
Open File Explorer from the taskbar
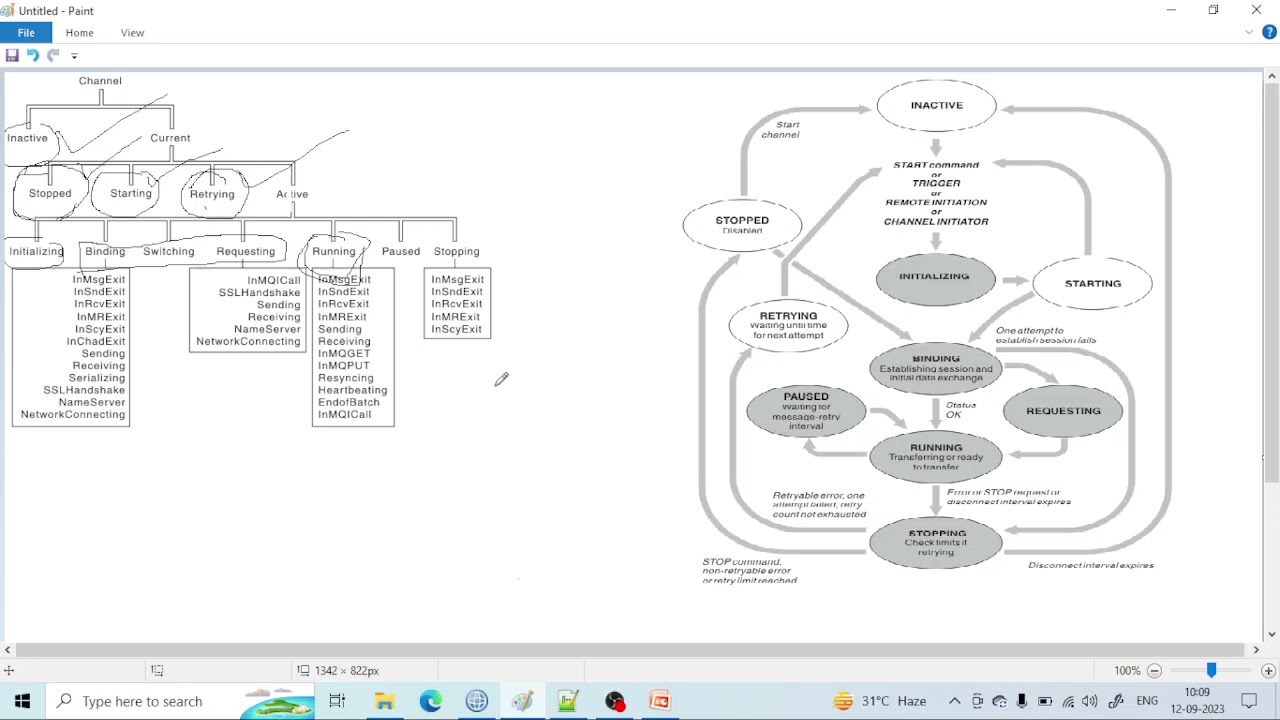coord(384,701)
